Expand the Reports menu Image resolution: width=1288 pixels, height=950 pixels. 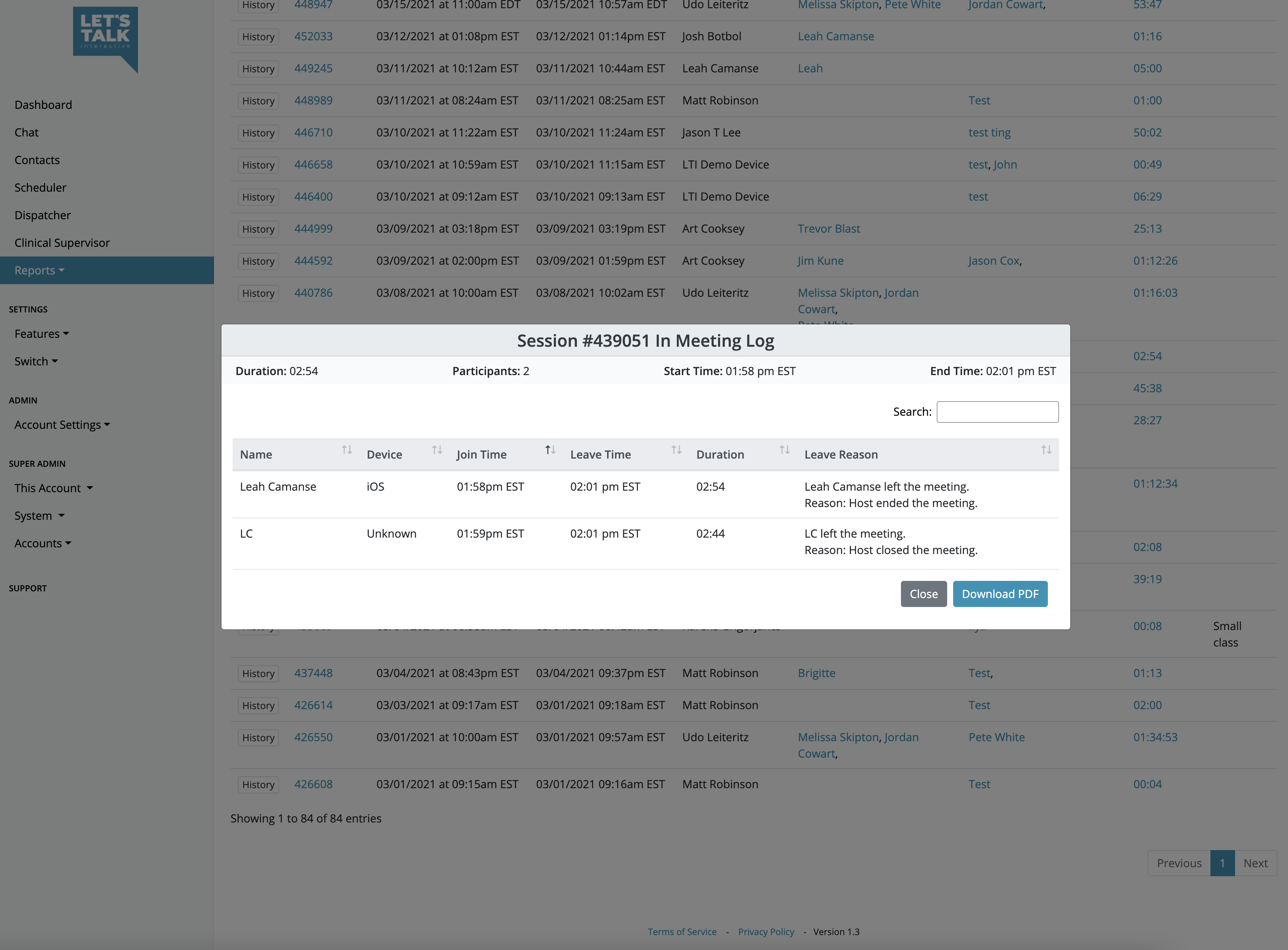point(39,270)
